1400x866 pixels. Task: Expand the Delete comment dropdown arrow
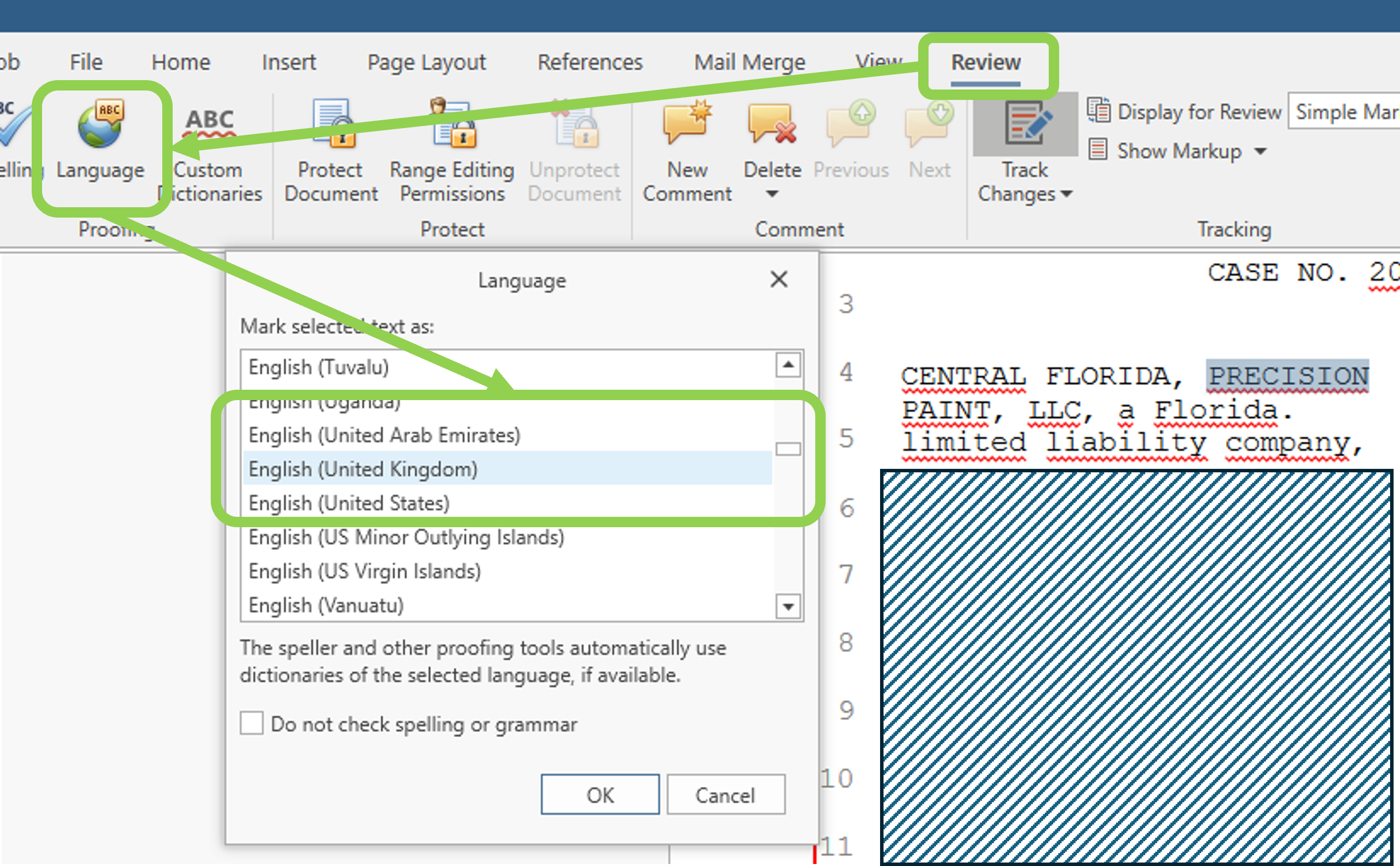pos(772,194)
